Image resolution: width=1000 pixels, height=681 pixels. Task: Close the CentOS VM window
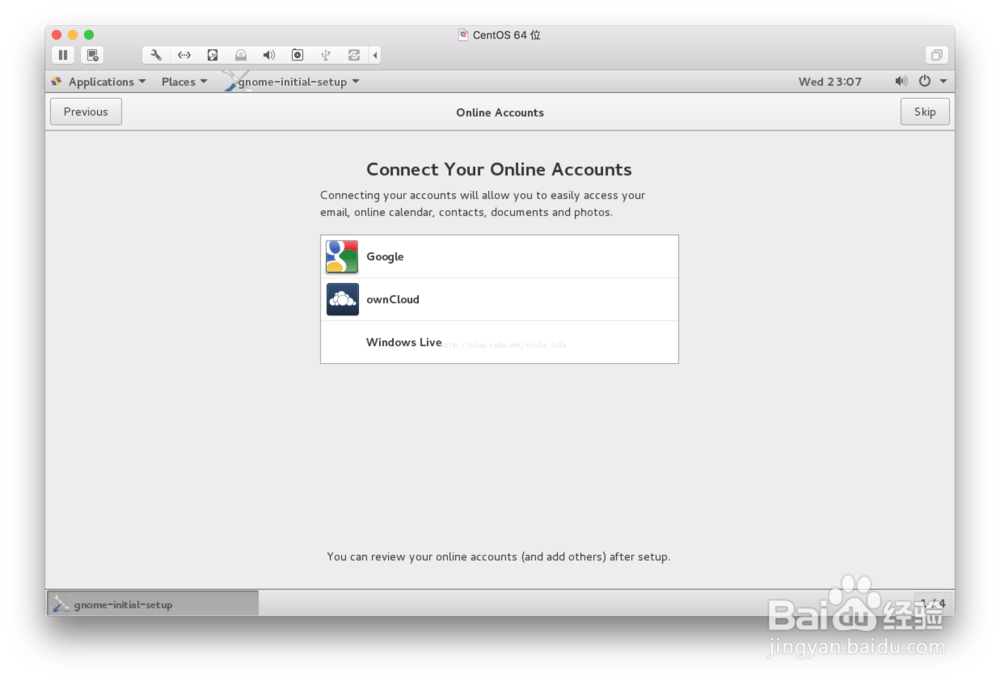57,34
